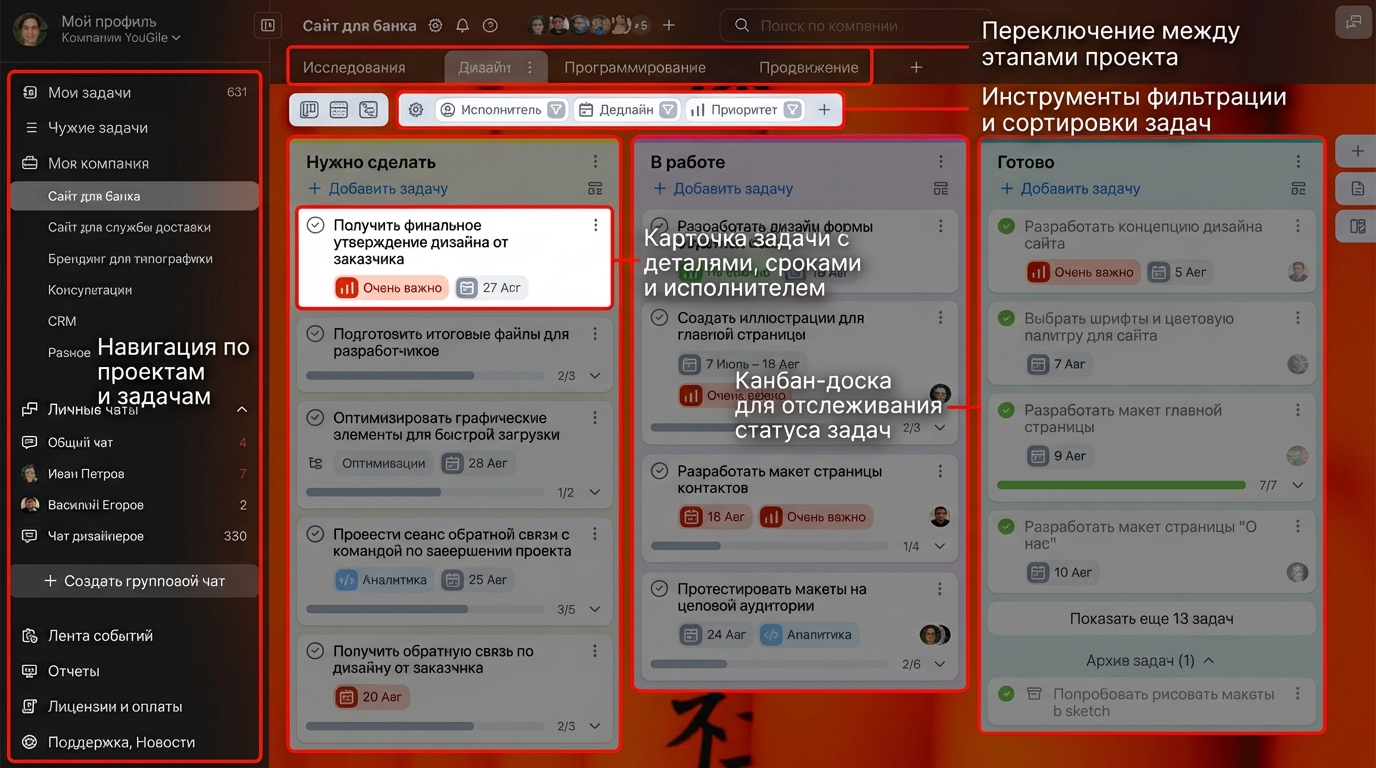
Task: Expand subtasks of Протестировать макеты card
Action: pyautogui.click(x=939, y=664)
